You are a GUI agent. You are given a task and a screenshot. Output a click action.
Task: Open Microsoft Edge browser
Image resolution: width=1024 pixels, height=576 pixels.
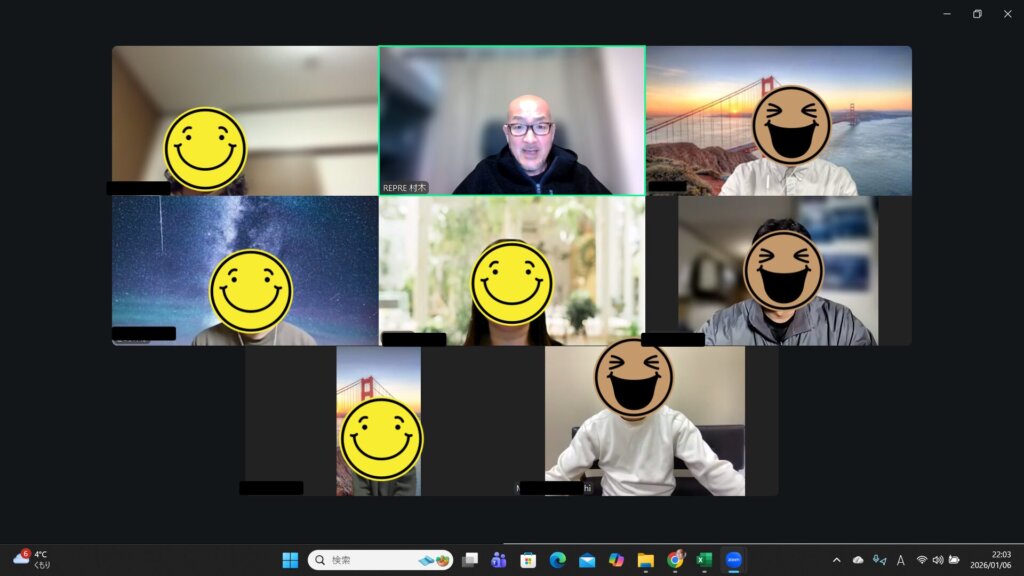(x=558, y=560)
